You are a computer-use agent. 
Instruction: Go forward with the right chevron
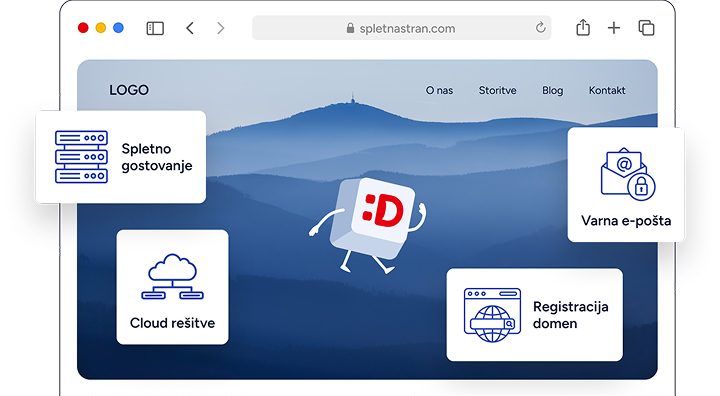pos(220,28)
